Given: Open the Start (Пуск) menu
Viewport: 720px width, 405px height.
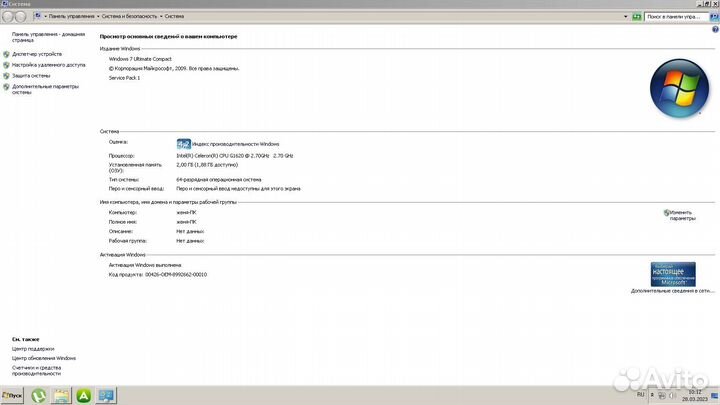Looking at the screenshot, I should tap(12, 395).
